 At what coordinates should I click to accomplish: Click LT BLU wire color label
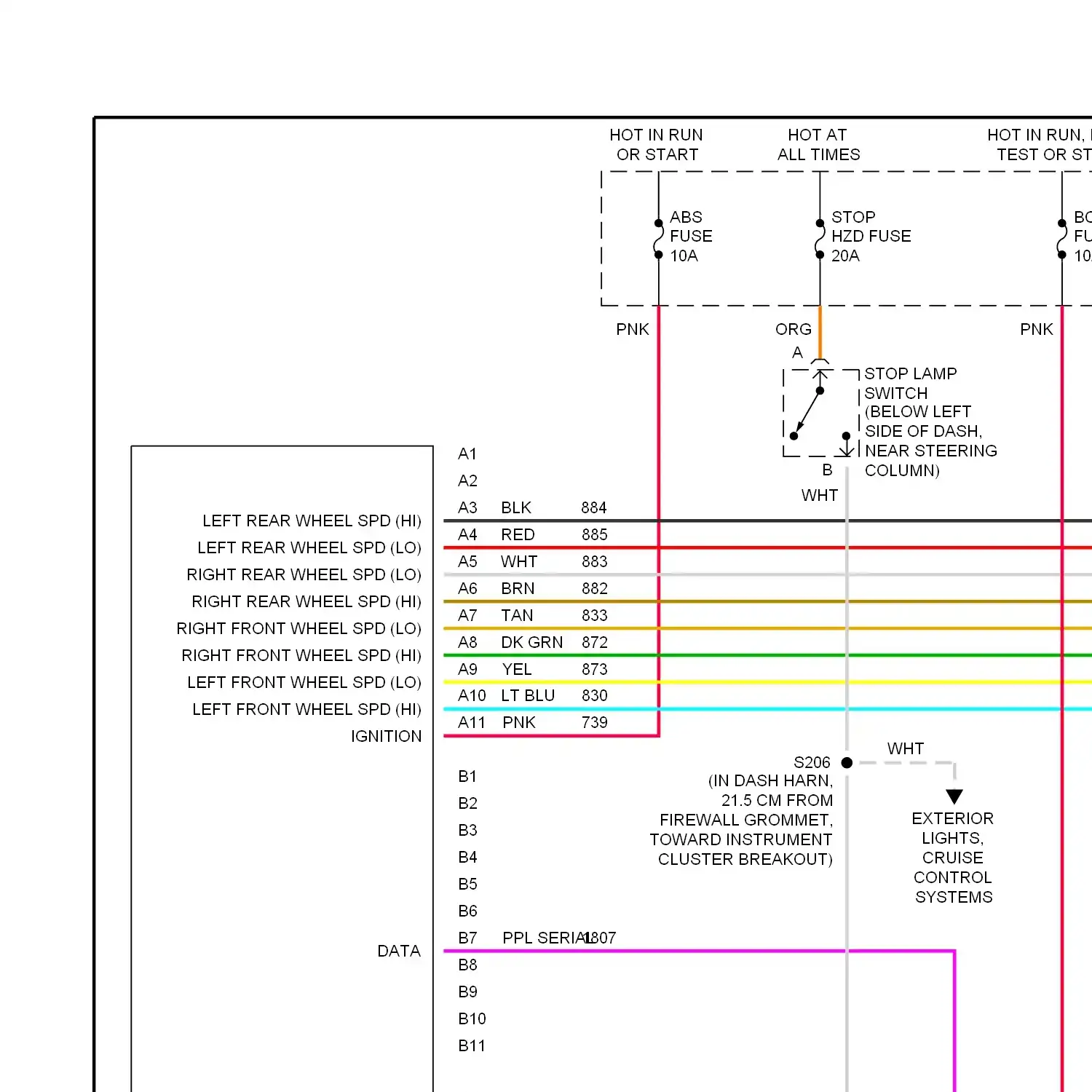[x=528, y=696]
